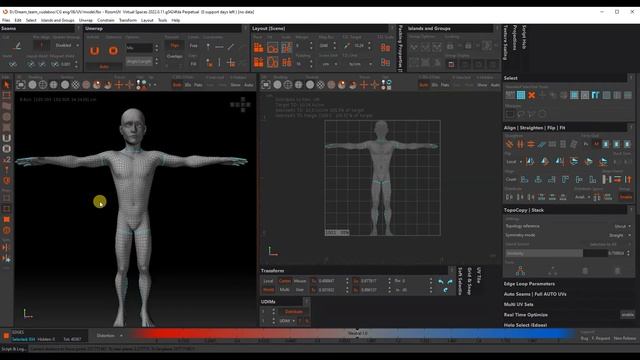Click the Map Rez value field
This screenshot has width=640, height=360.
point(324,46)
